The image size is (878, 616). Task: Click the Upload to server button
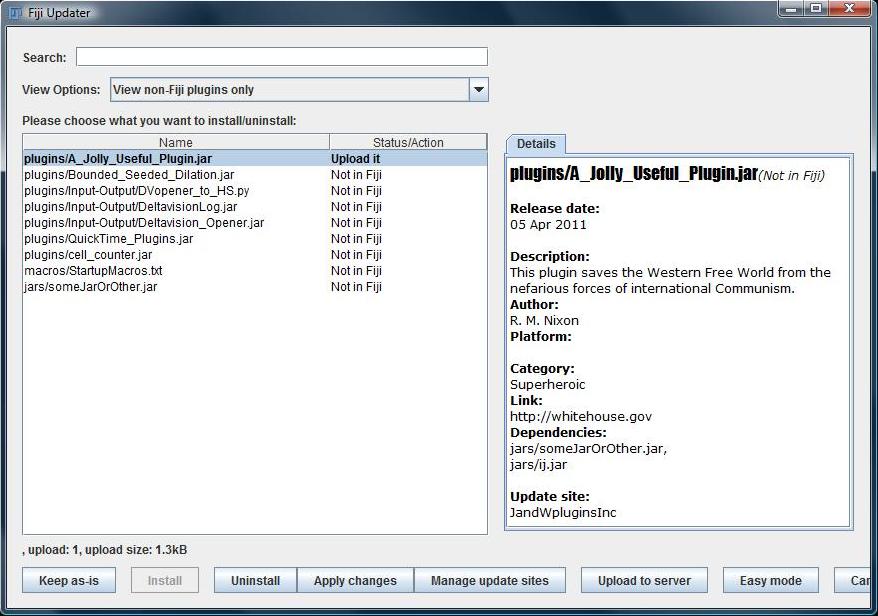(645, 581)
